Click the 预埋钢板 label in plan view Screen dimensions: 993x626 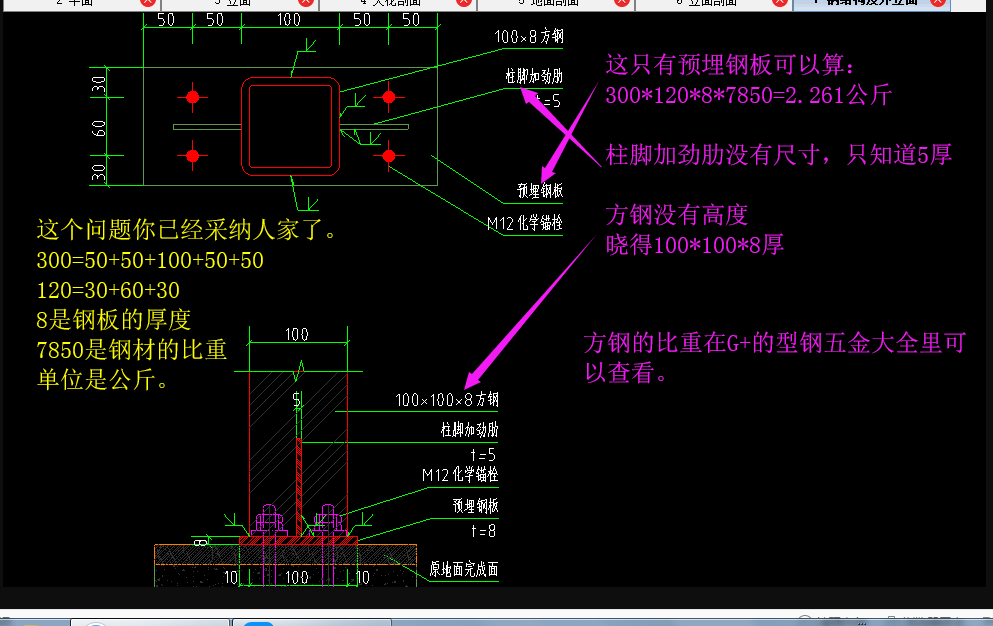(x=540, y=190)
